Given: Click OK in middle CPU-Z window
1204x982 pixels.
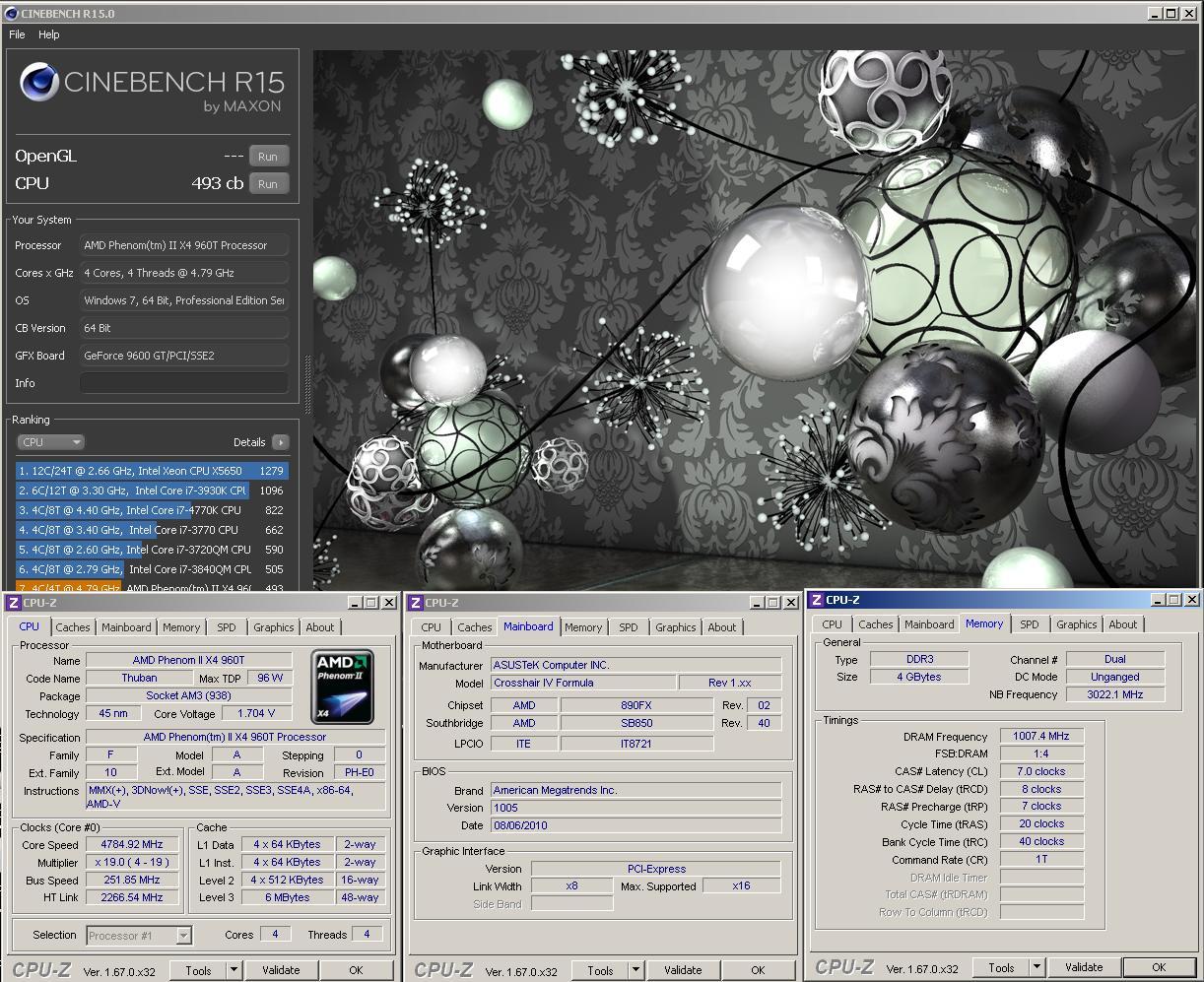Looking at the screenshot, I should [x=758, y=970].
